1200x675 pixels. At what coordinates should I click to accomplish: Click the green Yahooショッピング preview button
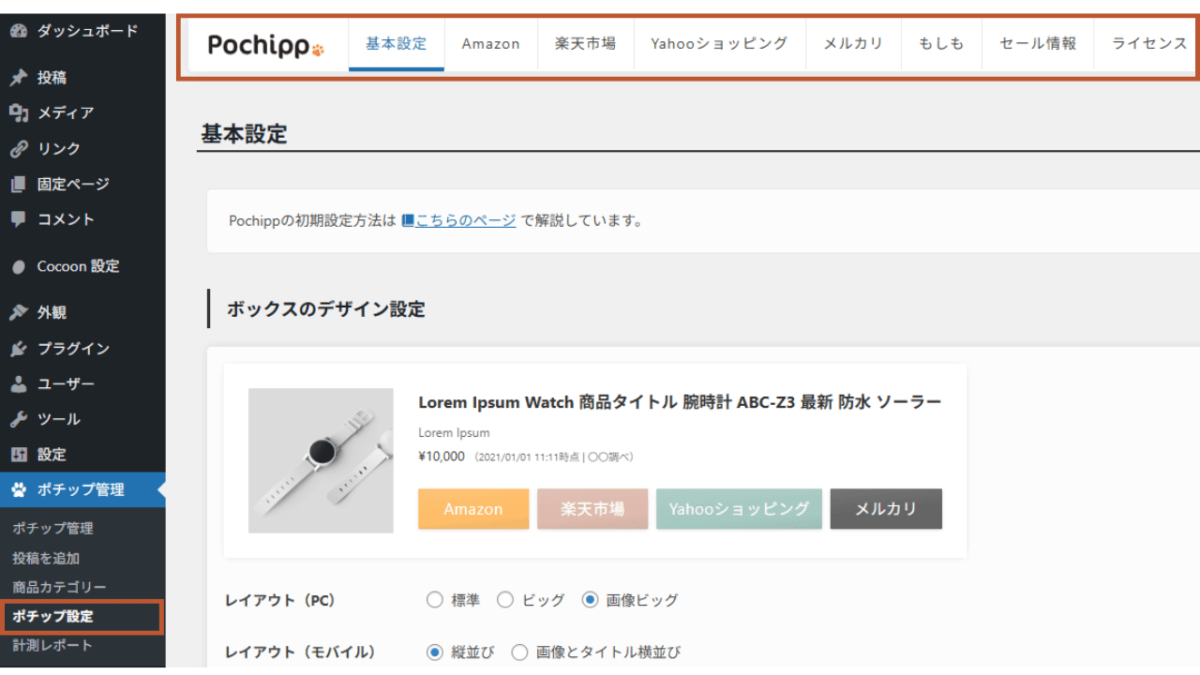tap(739, 509)
